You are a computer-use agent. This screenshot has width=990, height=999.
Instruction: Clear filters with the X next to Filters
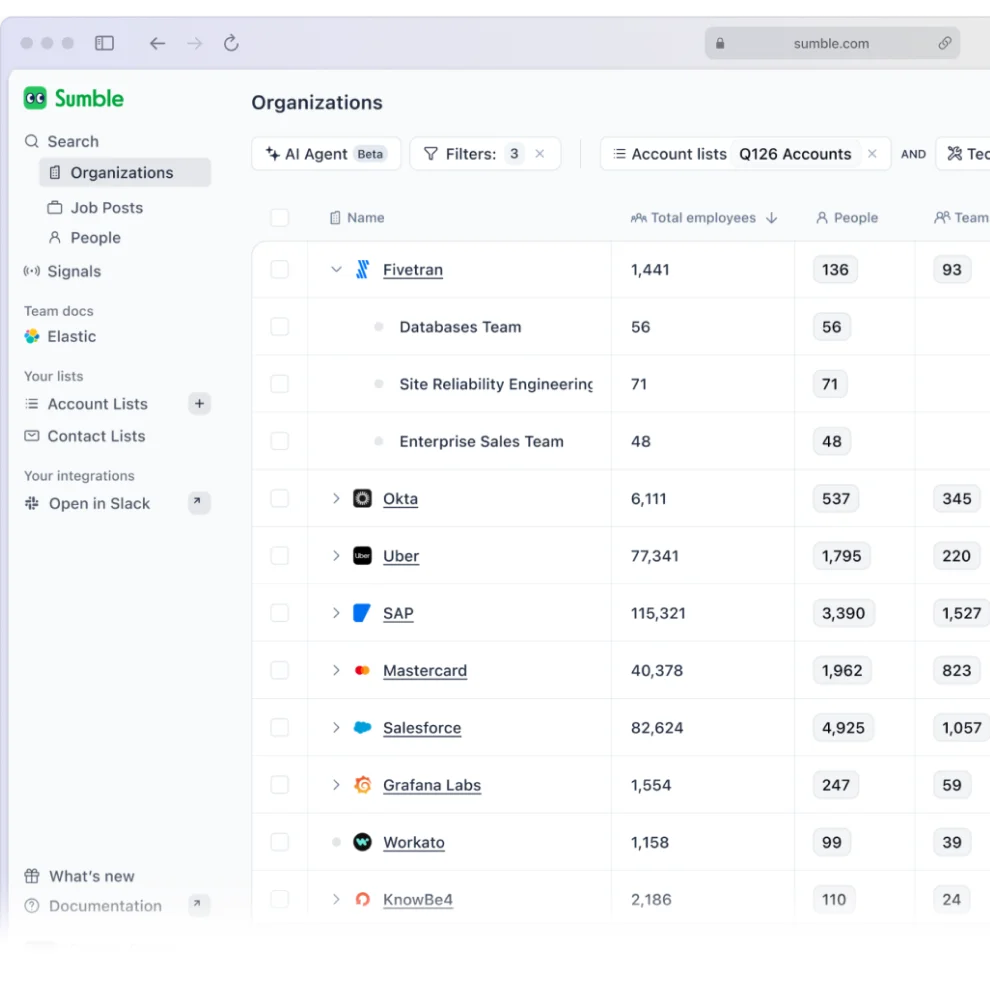[540, 154]
